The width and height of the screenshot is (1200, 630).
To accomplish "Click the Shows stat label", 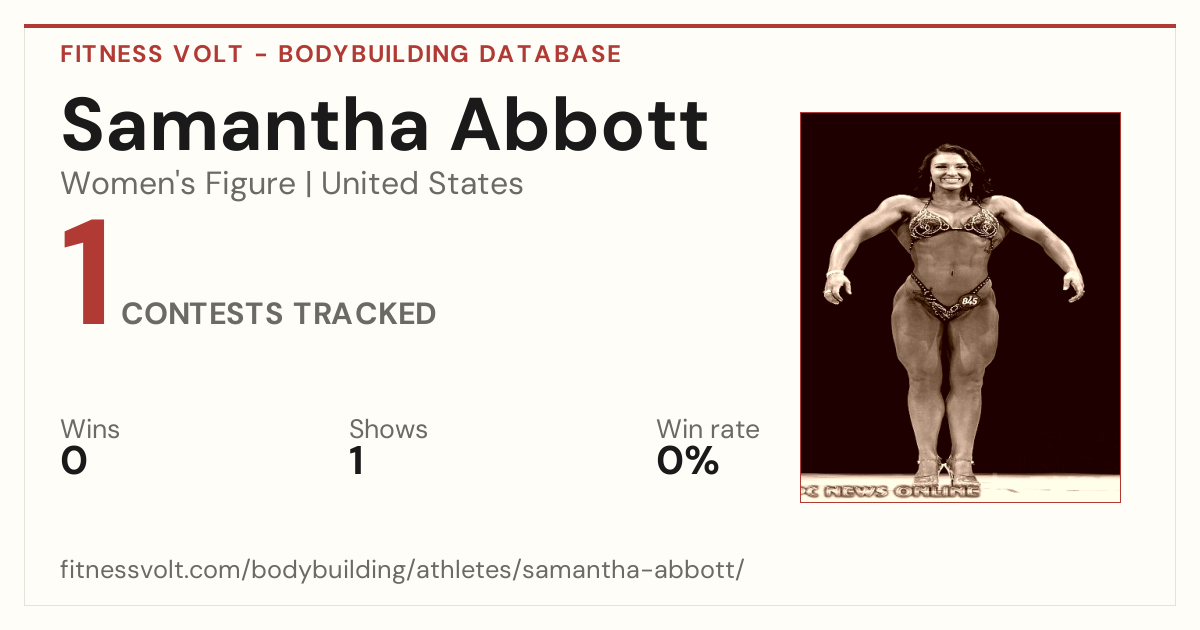I will pyautogui.click(x=388, y=429).
